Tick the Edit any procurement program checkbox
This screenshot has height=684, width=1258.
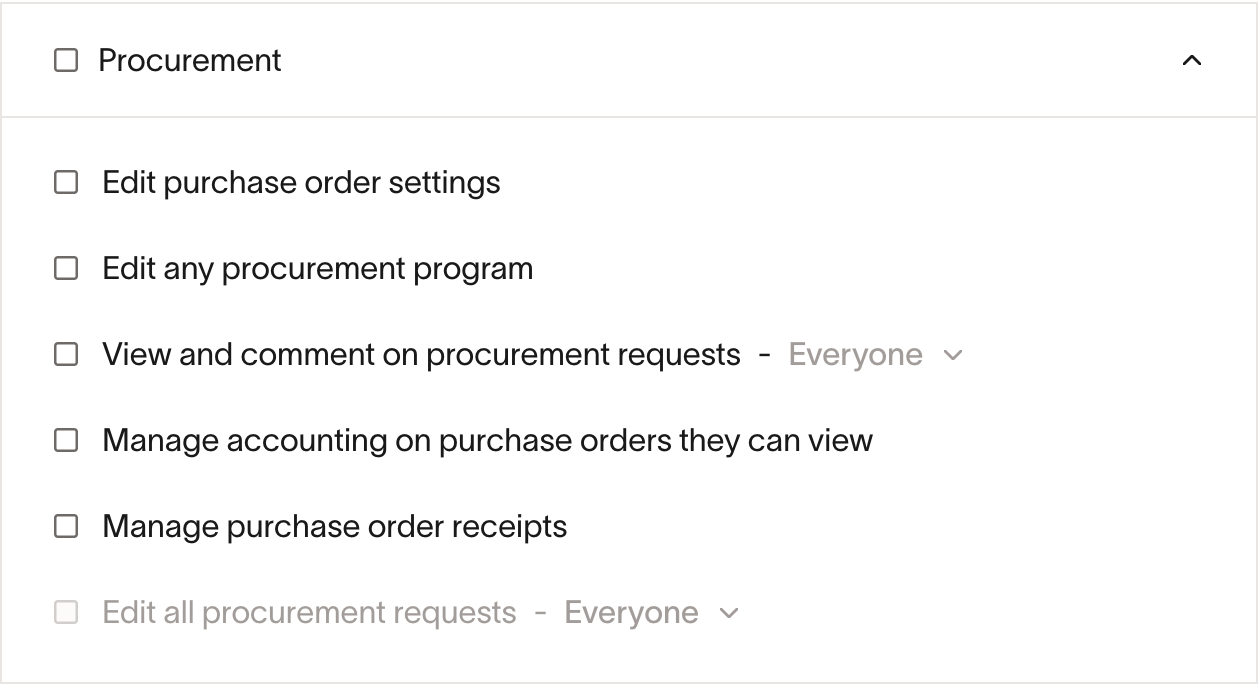(x=66, y=269)
